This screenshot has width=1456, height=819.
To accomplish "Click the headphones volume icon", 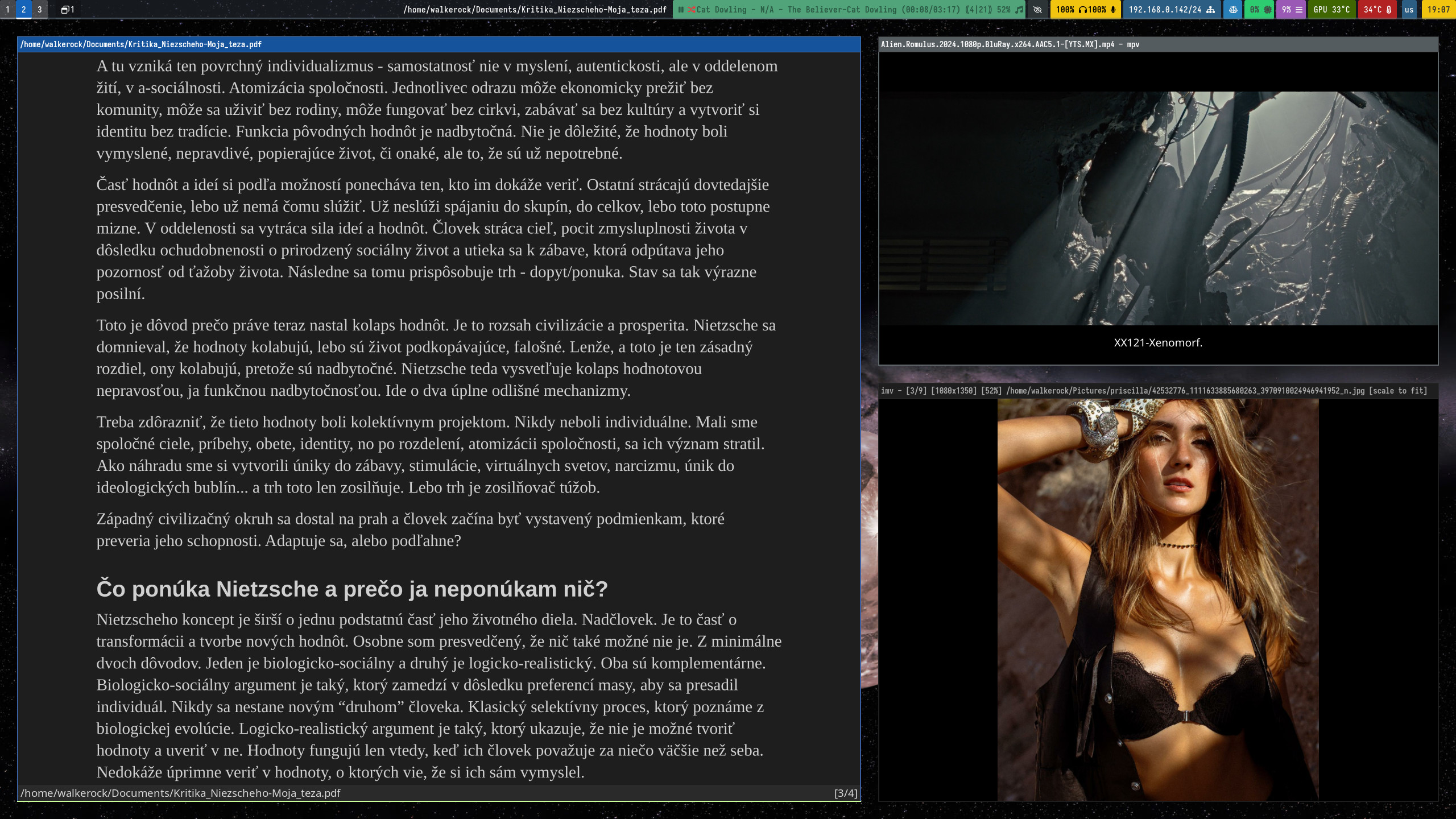I will pos(1082,10).
